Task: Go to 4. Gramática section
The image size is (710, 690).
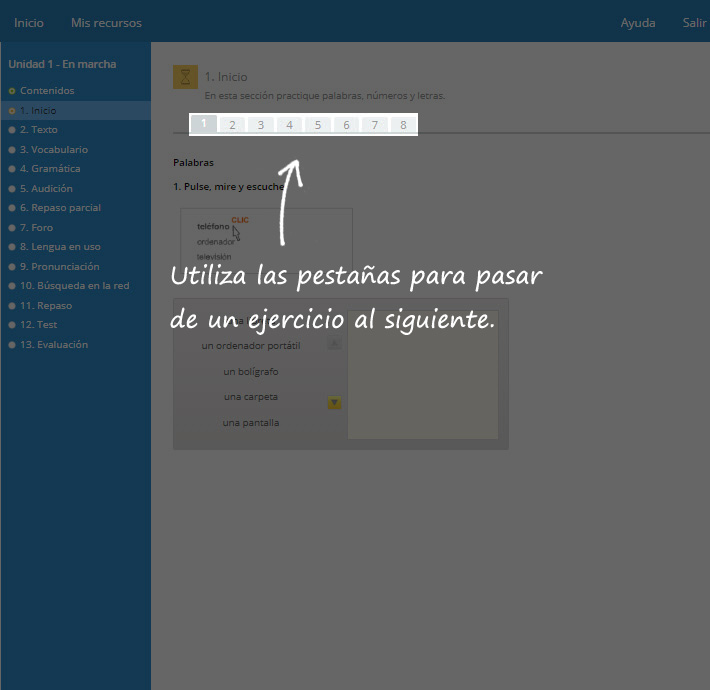Action: pyautogui.click(x=50, y=169)
